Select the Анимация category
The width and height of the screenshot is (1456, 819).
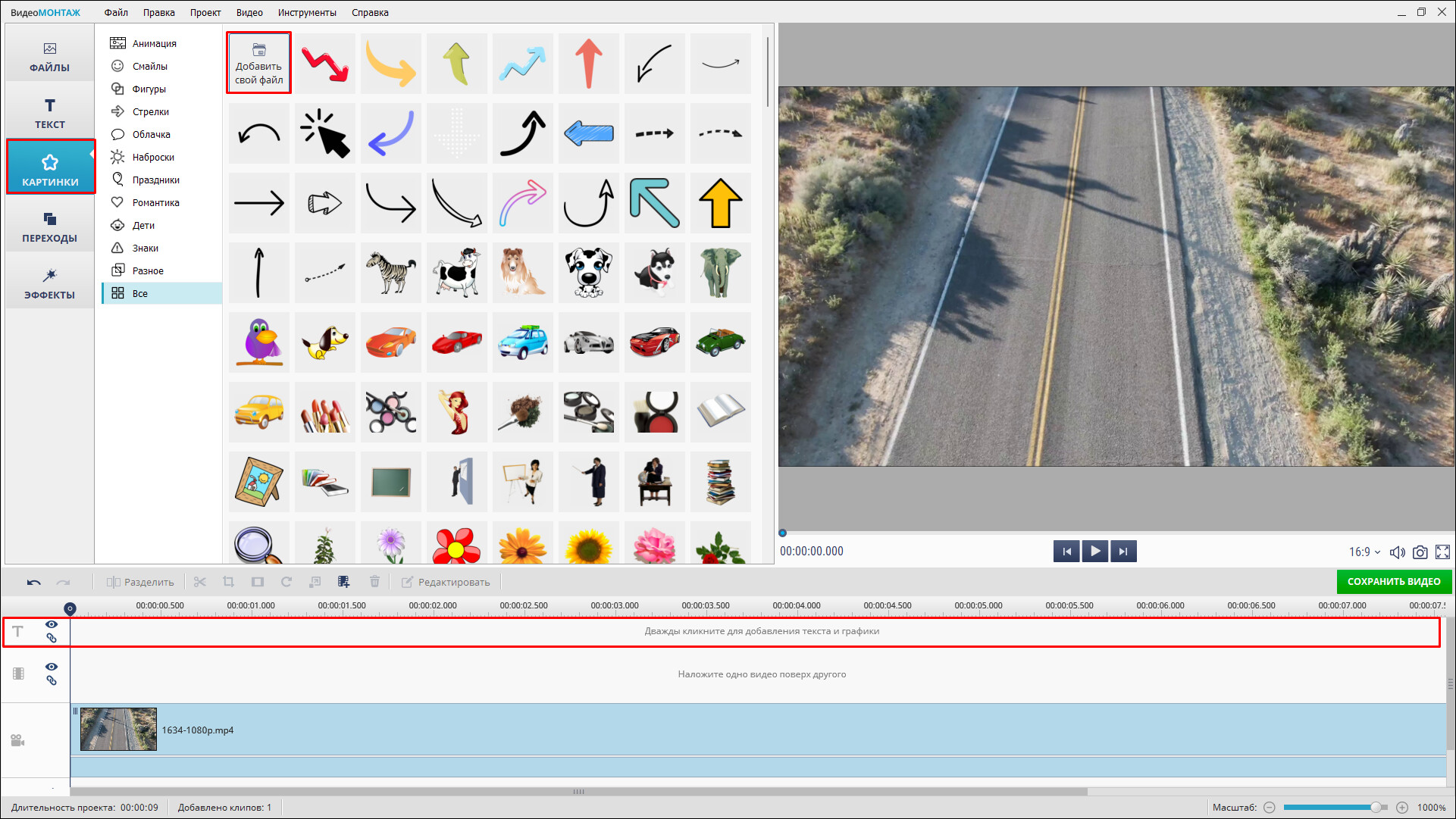pyautogui.click(x=161, y=43)
